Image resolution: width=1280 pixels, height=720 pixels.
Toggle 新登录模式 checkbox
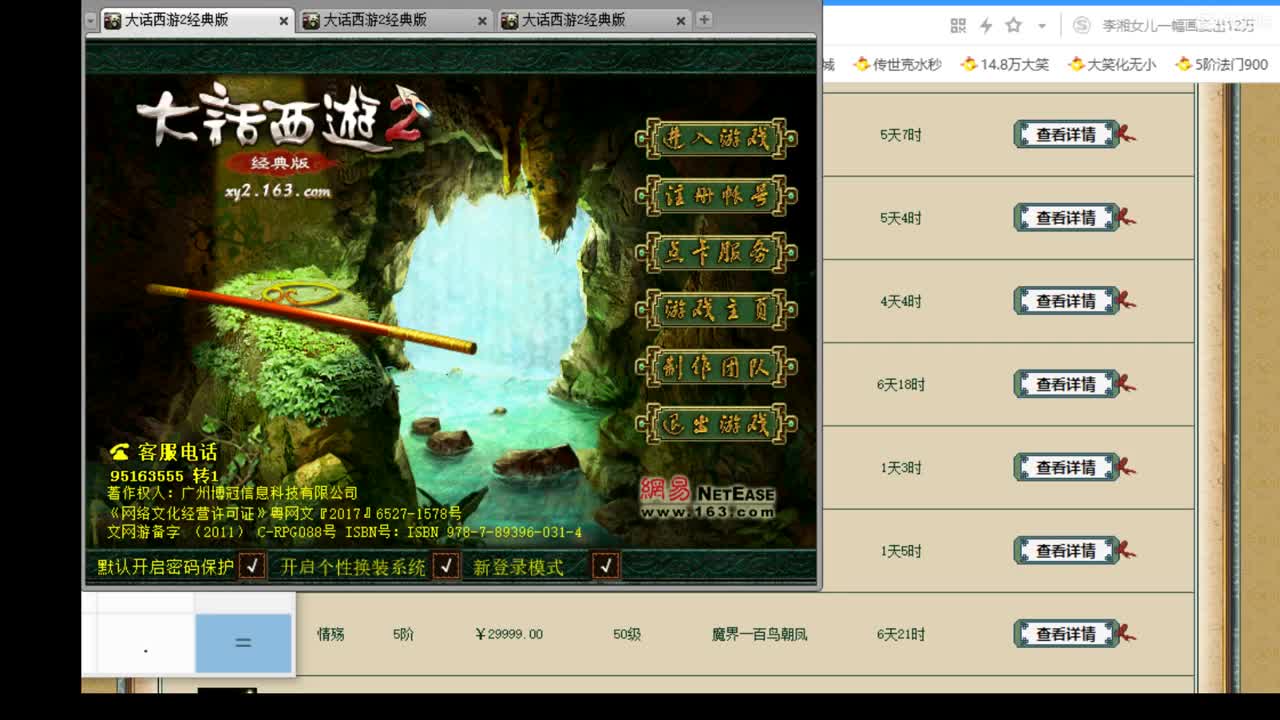[605, 566]
